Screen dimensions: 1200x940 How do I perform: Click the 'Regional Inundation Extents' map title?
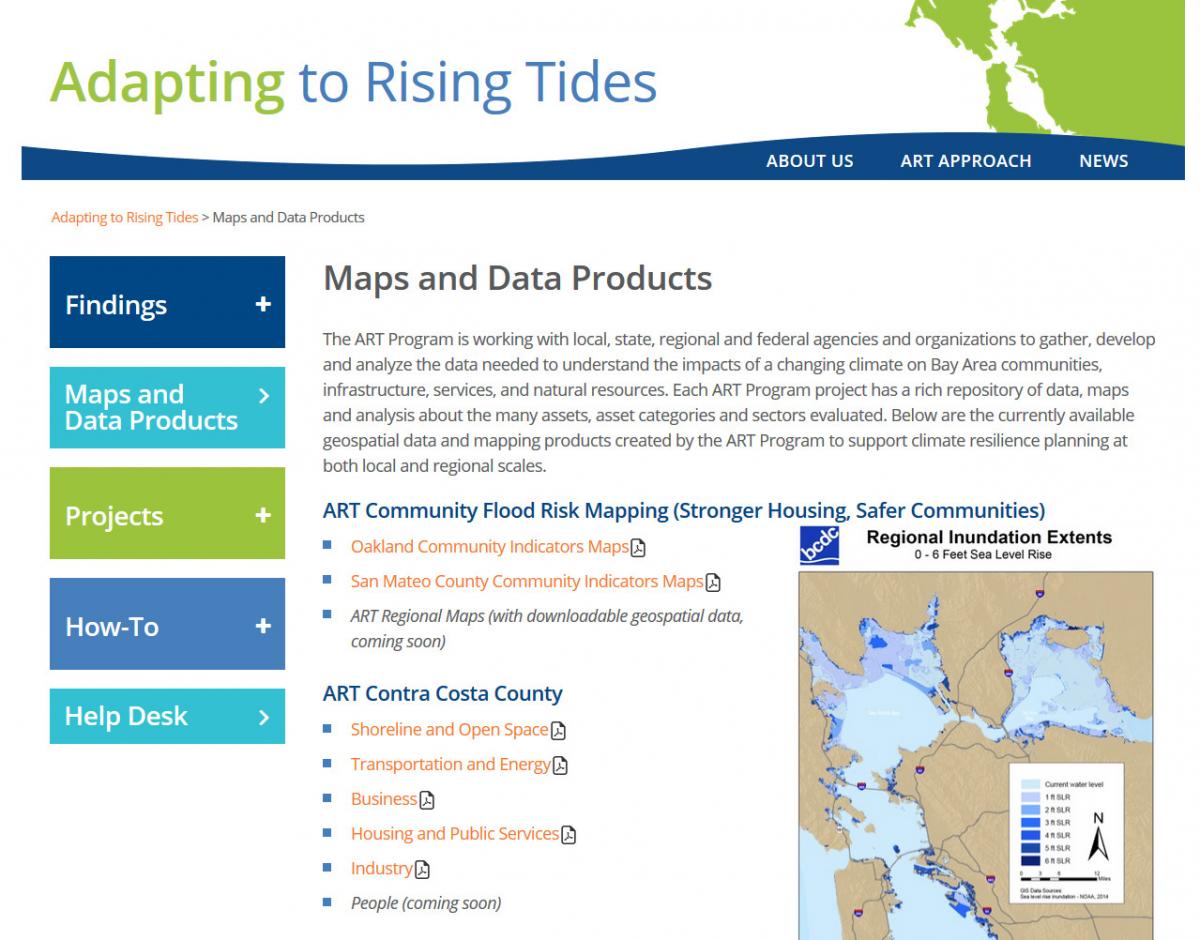coord(989,537)
